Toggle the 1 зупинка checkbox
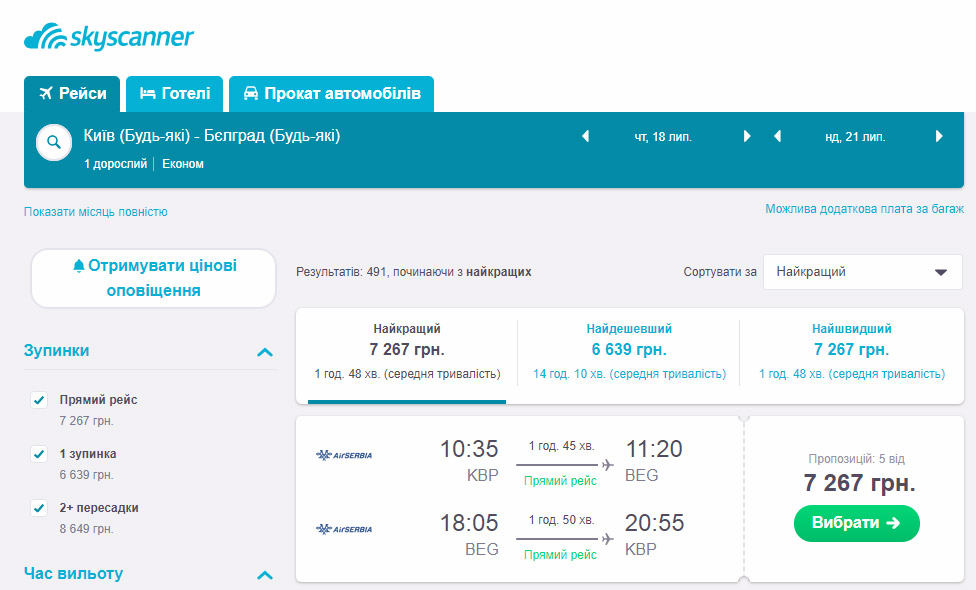Image resolution: width=976 pixels, height=590 pixels. (x=39, y=454)
